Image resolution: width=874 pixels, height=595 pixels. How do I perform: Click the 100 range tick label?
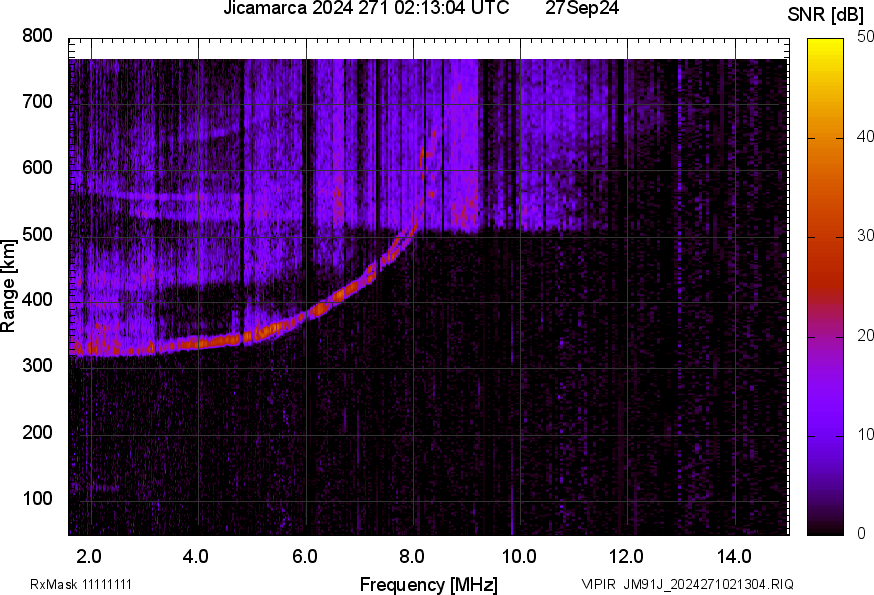37,498
